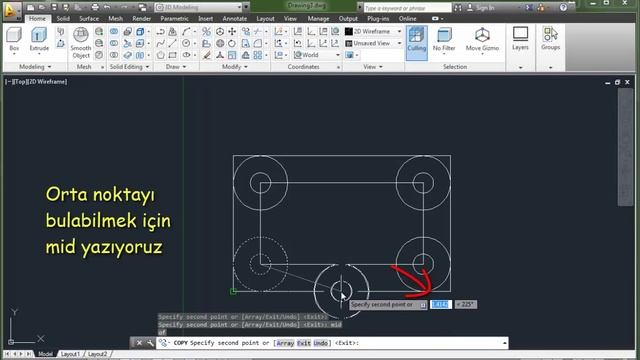Expand command history arrow at command line end
The height and width of the screenshot is (360, 640).
tap(505, 343)
